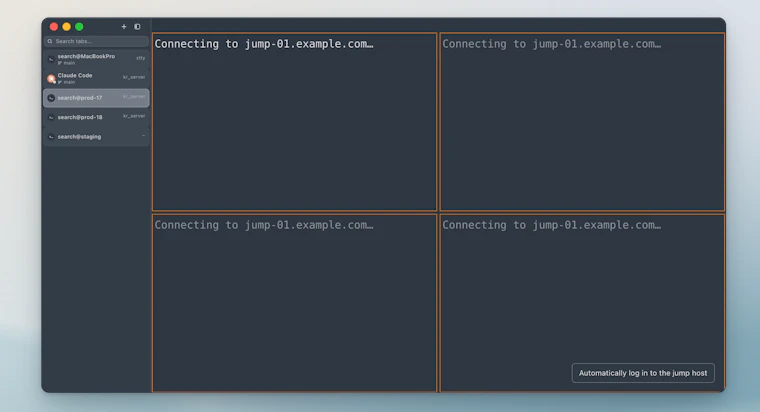This screenshot has height=412, width=760.
Task: Click the xtty label on search@MacBookPro row
Action: click(x=141, y=58)
